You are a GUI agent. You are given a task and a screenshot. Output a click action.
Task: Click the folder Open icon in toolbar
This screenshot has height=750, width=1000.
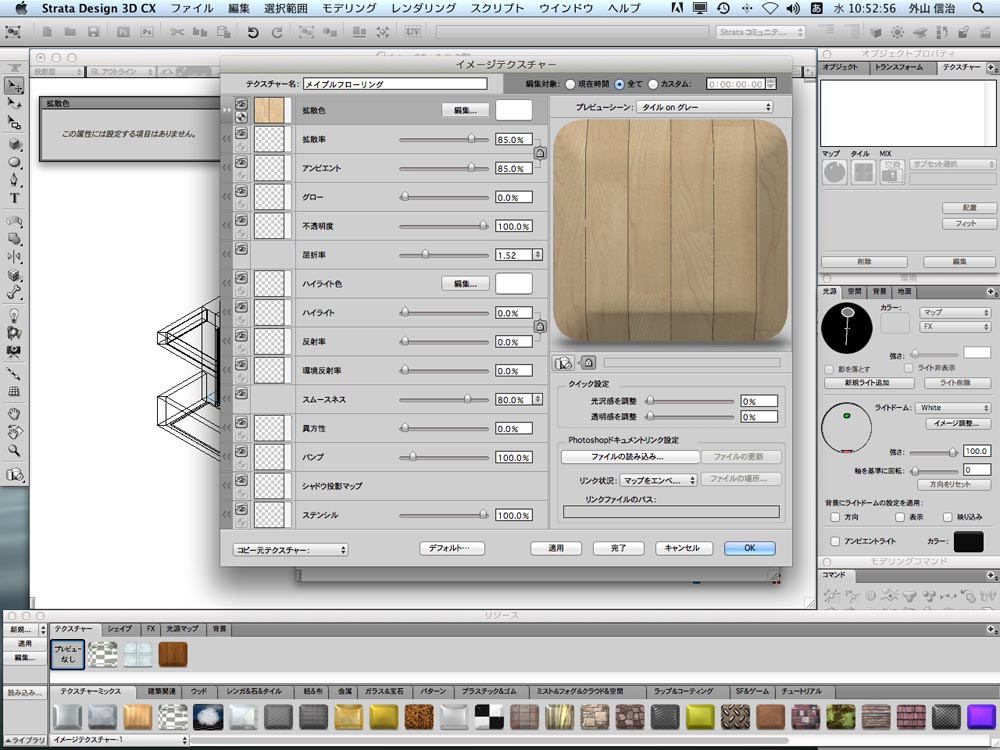click(x=70, y=32)
